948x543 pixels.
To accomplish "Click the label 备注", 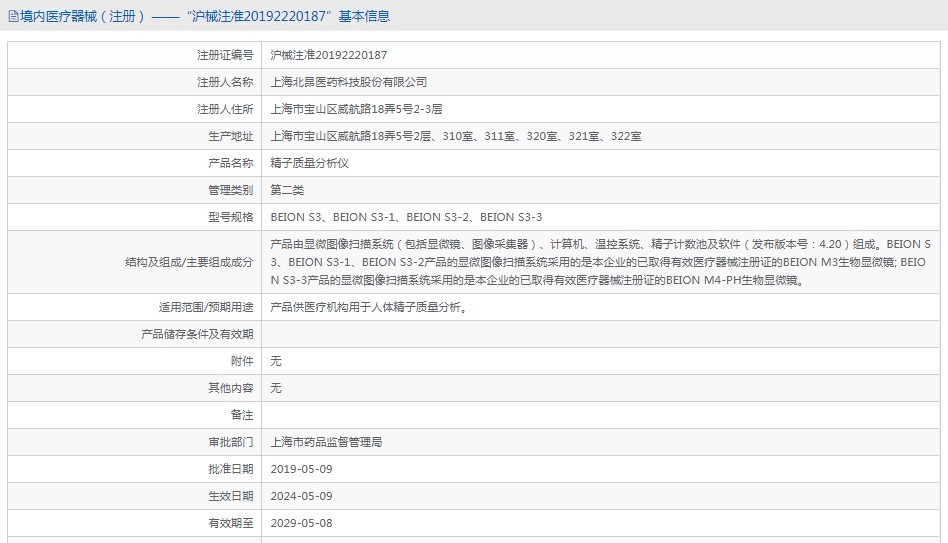I will click(x=242, y=415).
